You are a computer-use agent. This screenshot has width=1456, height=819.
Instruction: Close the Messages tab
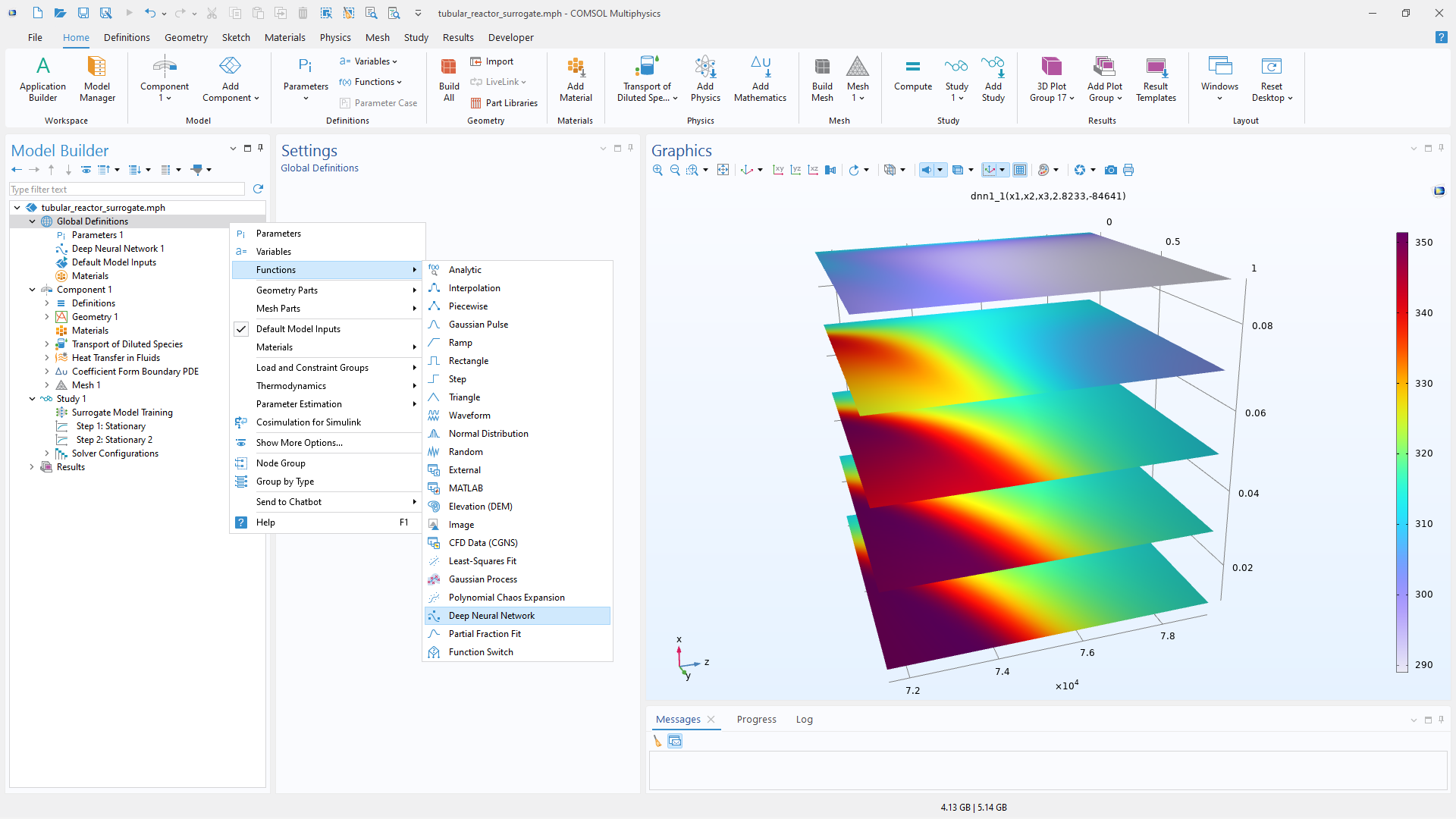click(711, 719)
